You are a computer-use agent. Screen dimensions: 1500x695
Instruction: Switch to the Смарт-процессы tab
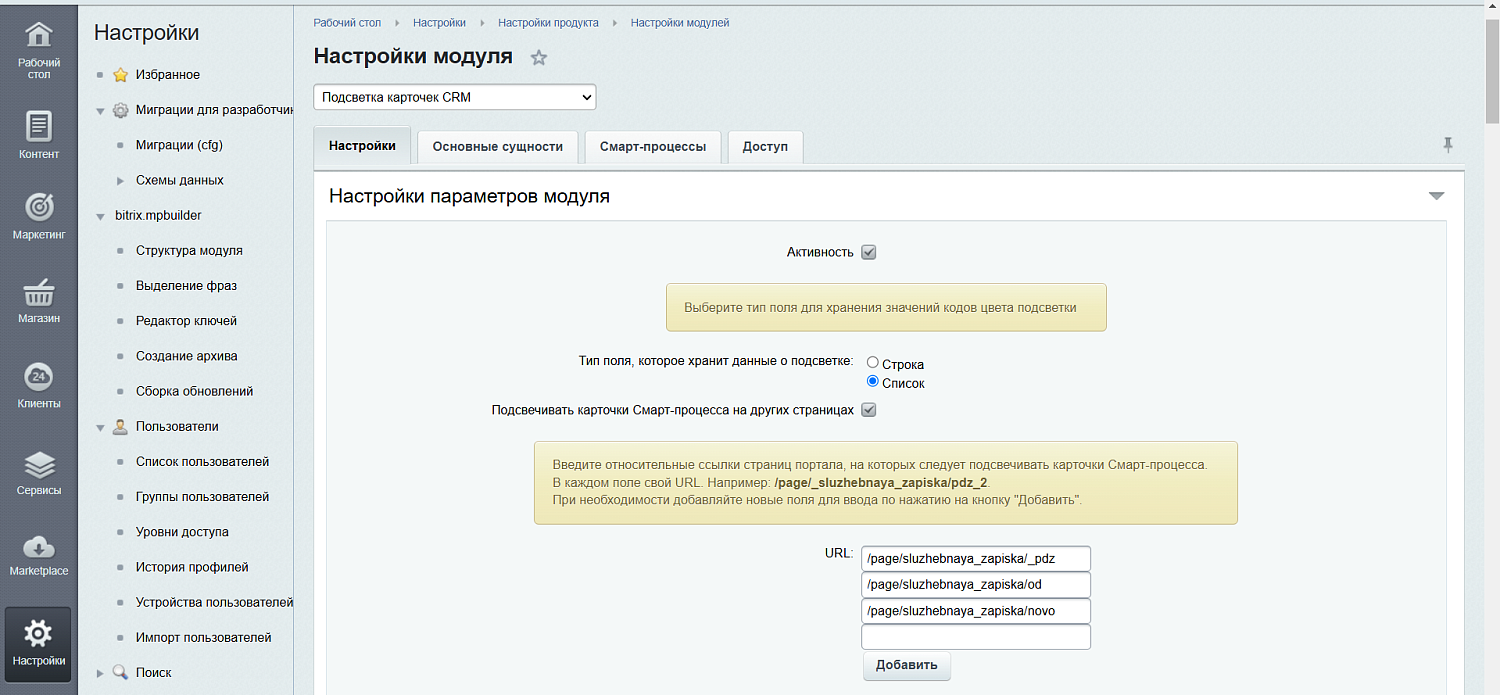point(652,146)
